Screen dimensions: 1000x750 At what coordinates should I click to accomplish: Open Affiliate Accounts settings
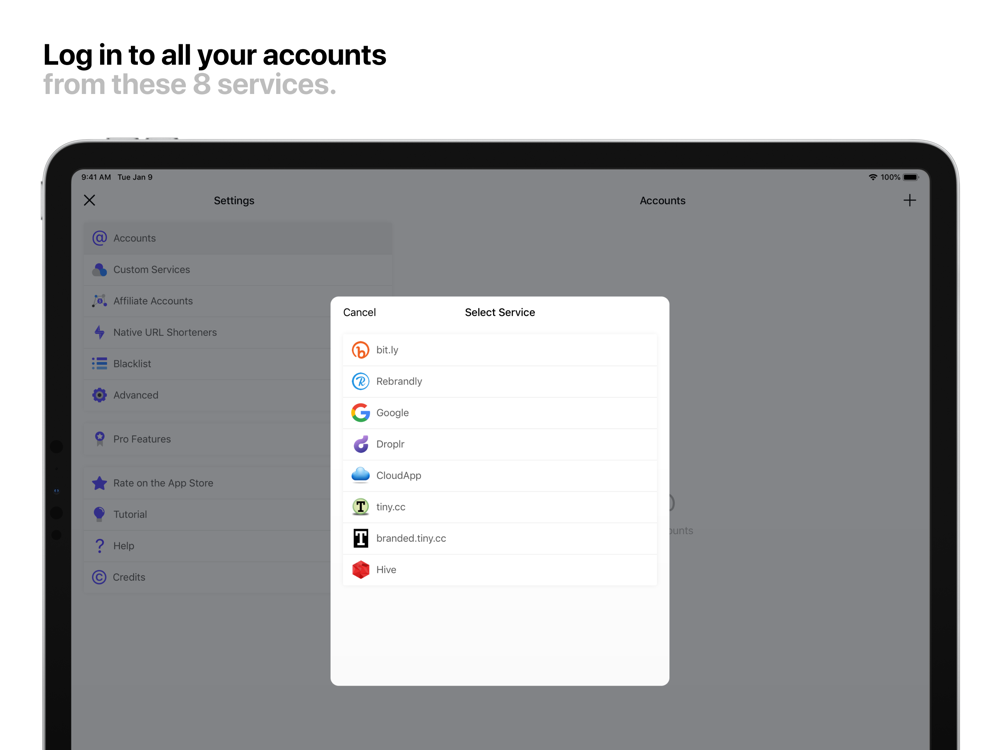[x=207, y=301]
